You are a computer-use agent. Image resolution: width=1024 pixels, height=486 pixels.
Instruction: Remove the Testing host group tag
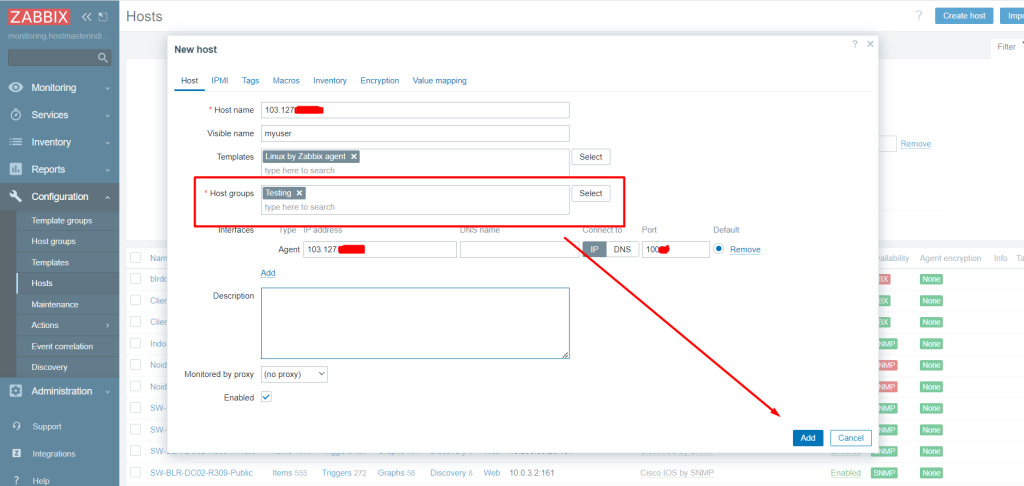299,193
